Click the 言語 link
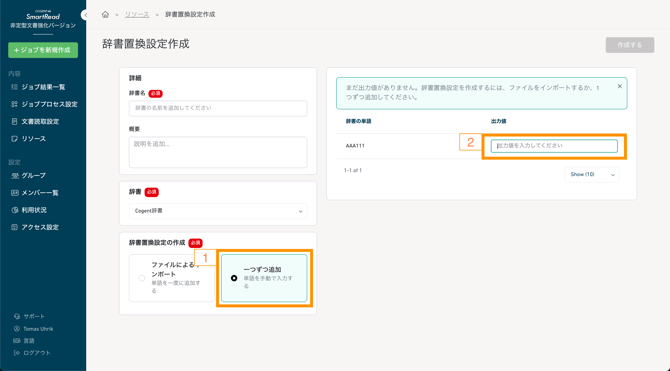This screenshot has width=670, height=371. [29, 341]
